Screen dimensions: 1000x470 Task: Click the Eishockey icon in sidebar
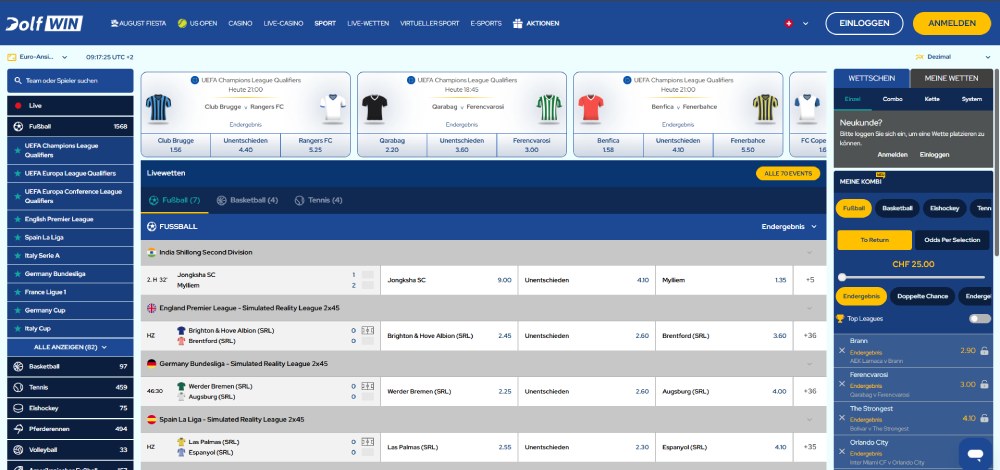tap(18, 408)
